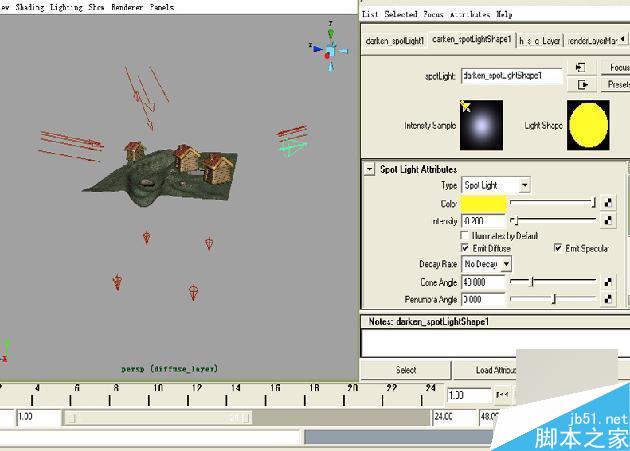Click go to start of playback button
The image size is (630, 451).
(501, 395)
